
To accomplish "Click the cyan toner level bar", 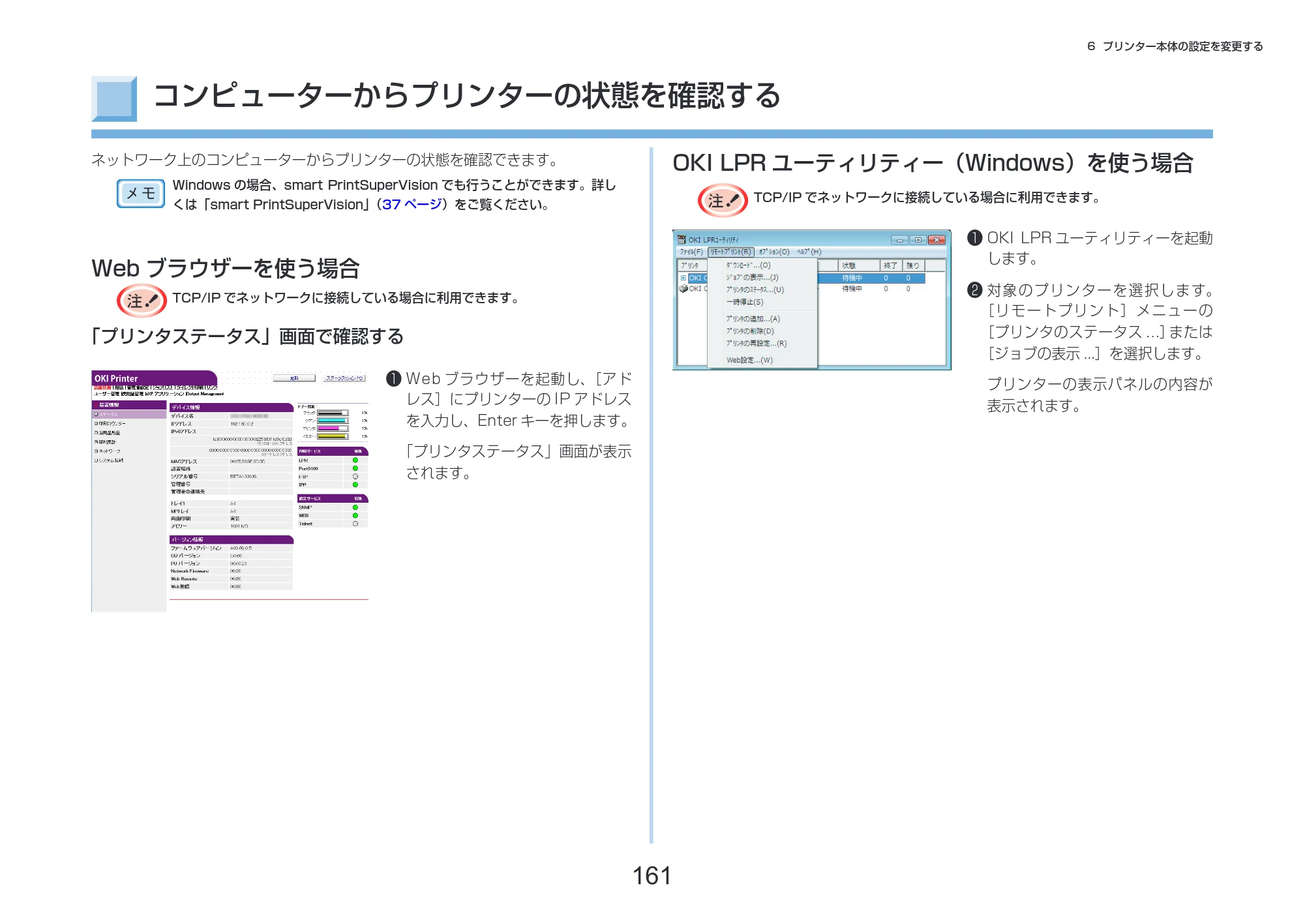I will coord(333,421).
